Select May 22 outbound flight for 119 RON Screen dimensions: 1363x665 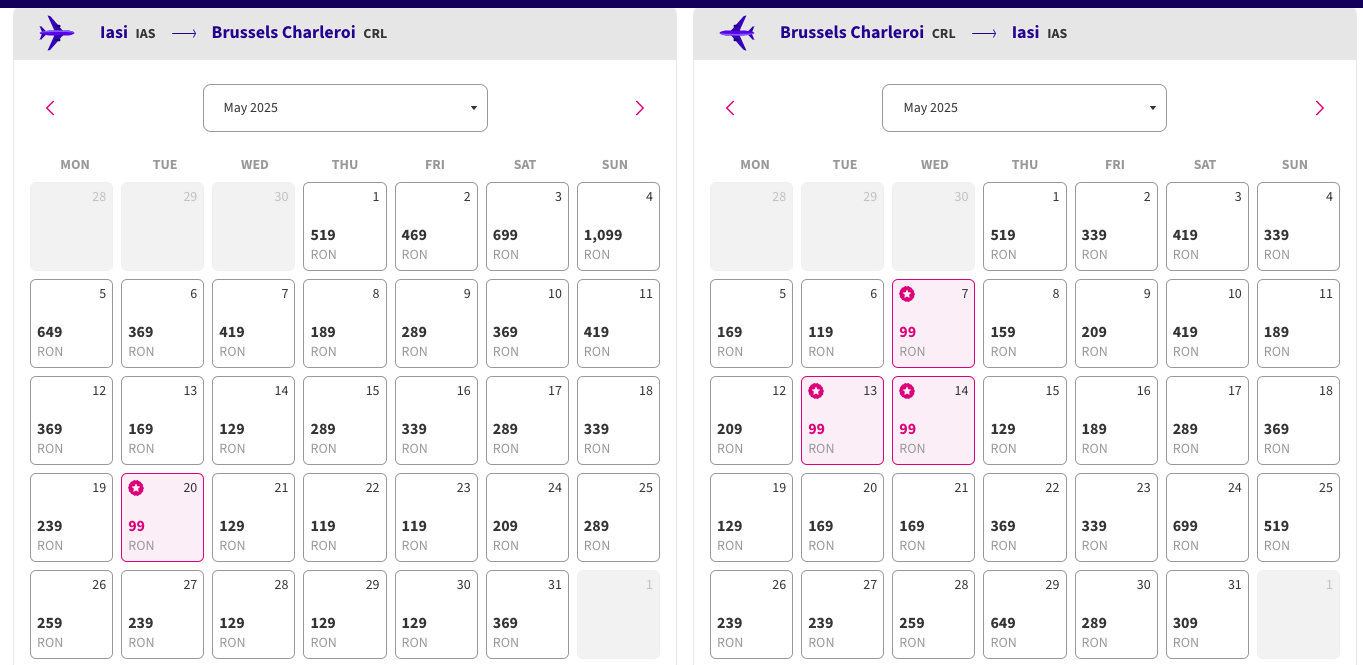point(344,518)
